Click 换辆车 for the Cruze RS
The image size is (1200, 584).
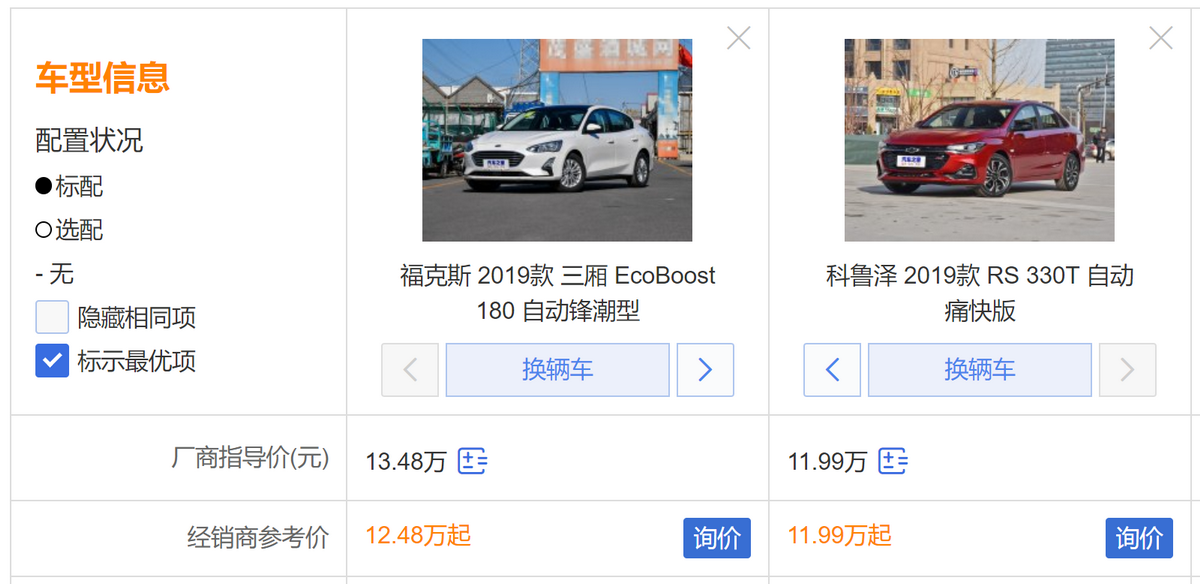pyautogui.click(x=980, y=370)
